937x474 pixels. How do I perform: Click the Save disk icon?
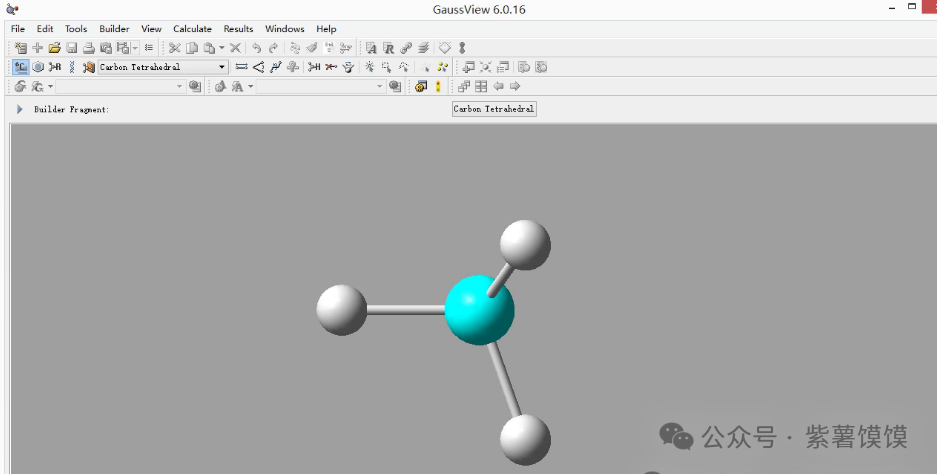click(x=72, y=47)
